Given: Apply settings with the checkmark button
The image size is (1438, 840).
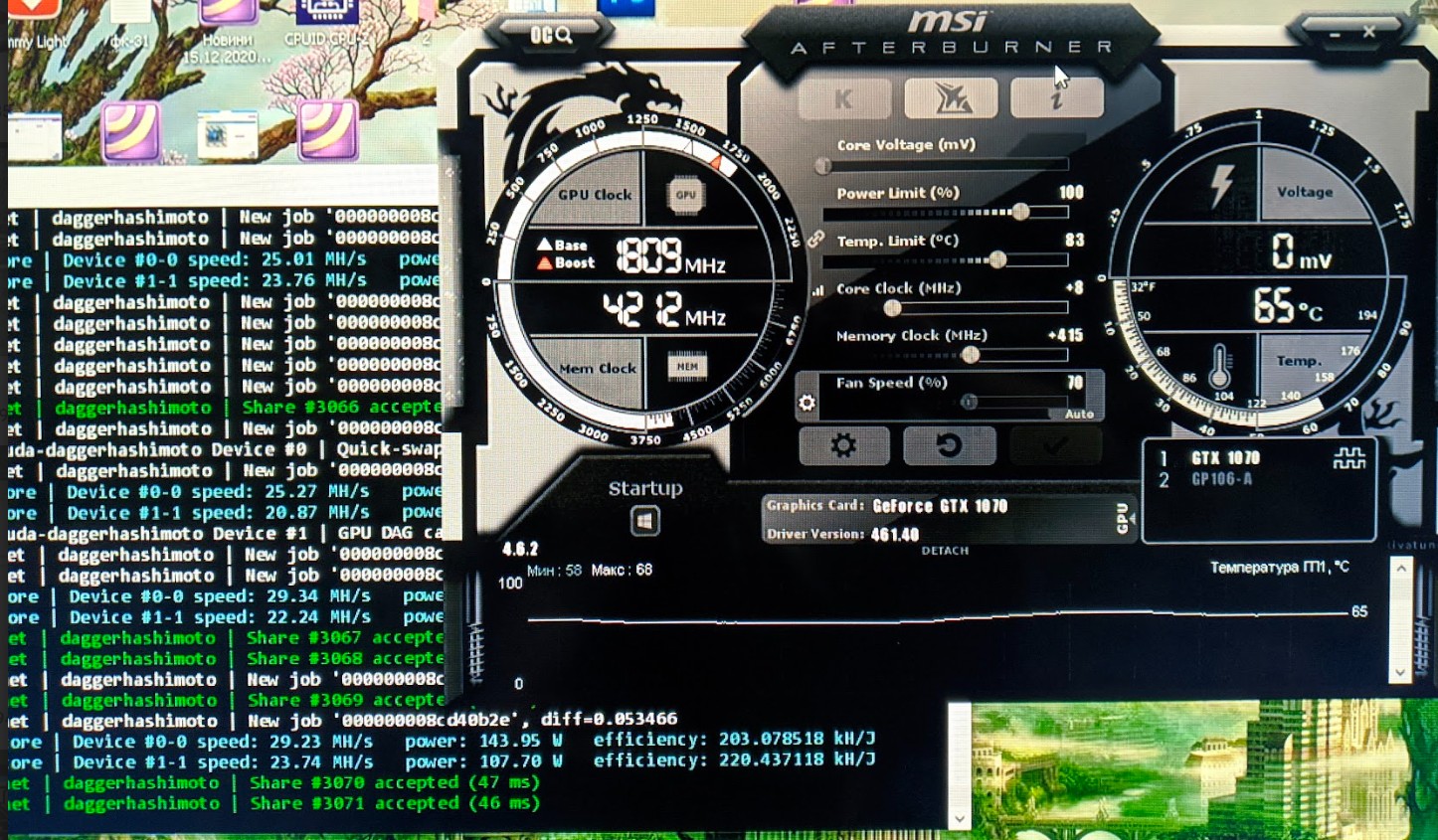Looking at the screenshot, I should click(x=1054, y=445).
